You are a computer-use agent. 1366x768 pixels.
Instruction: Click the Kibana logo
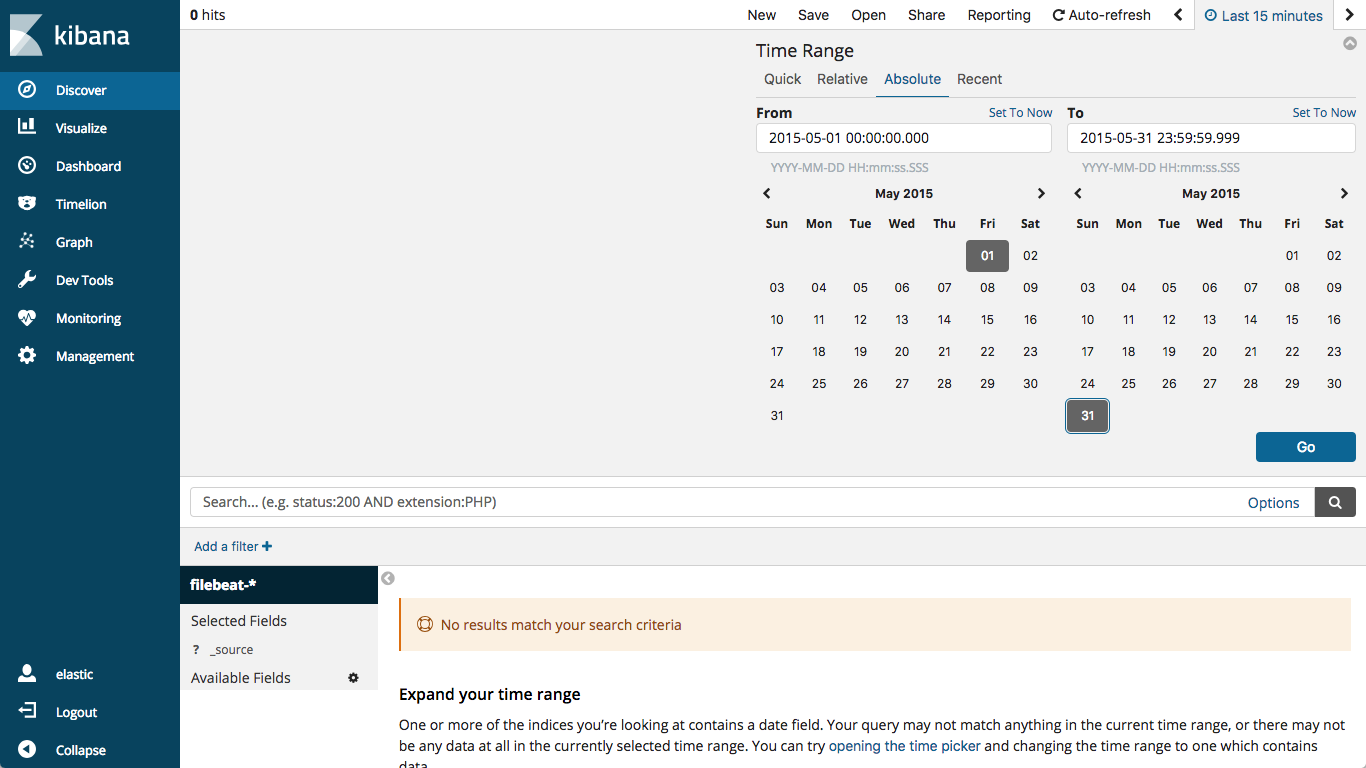70,36
